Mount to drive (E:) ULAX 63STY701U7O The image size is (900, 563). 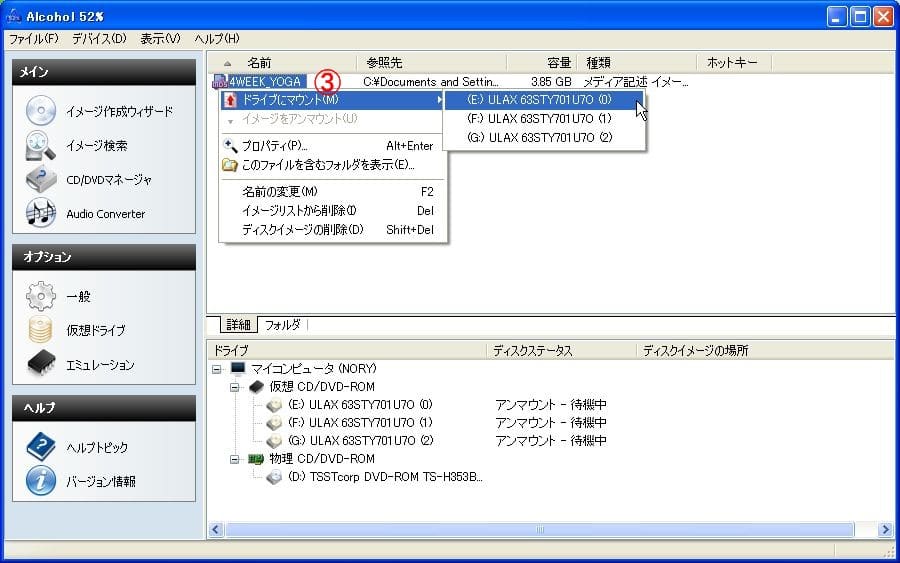point(539,100)
